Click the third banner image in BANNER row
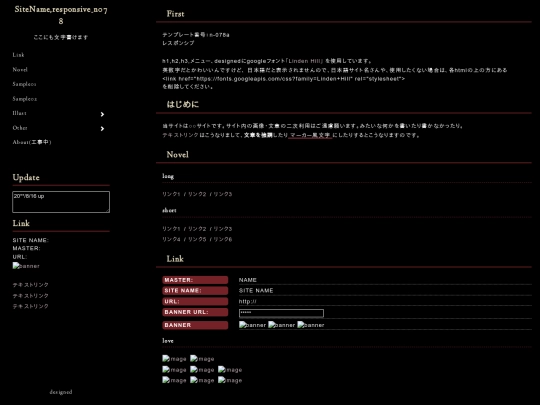The height and width of the screenshot is (405, 540). (x=311, y=325)
